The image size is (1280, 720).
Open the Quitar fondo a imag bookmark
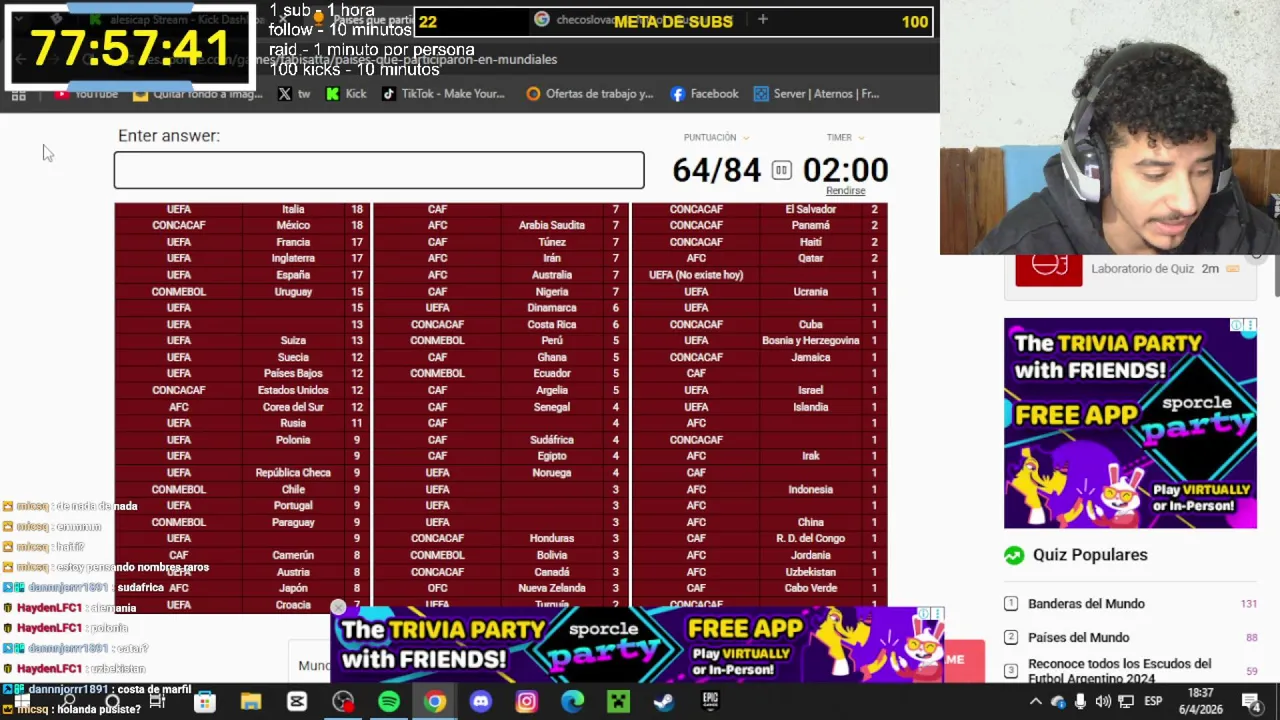pos(197,94)
